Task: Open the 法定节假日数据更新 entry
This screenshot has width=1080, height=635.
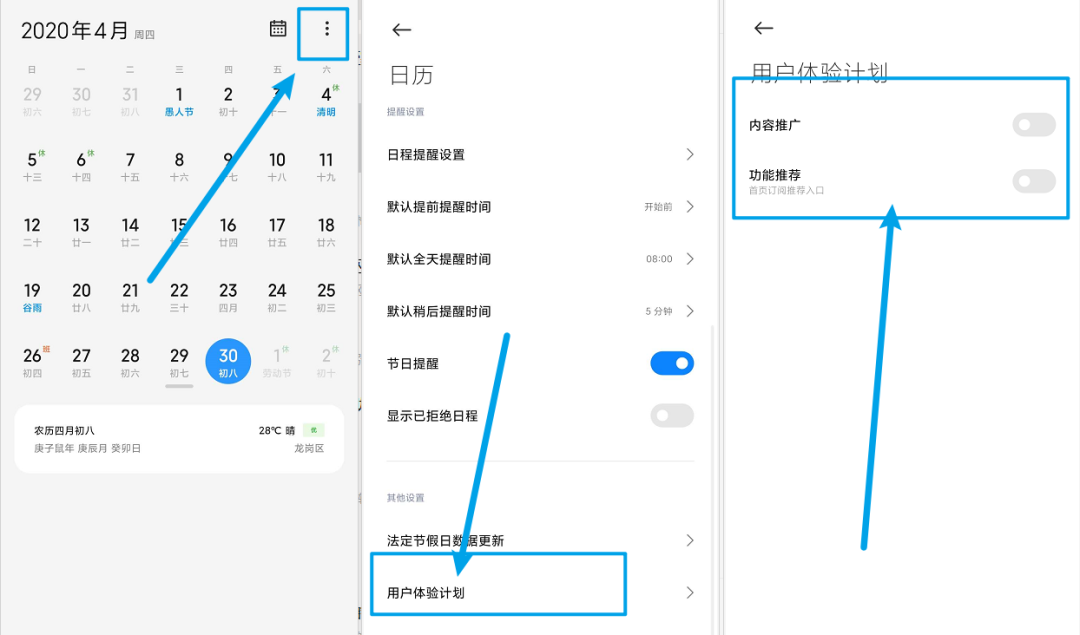Action: (540, 540)
